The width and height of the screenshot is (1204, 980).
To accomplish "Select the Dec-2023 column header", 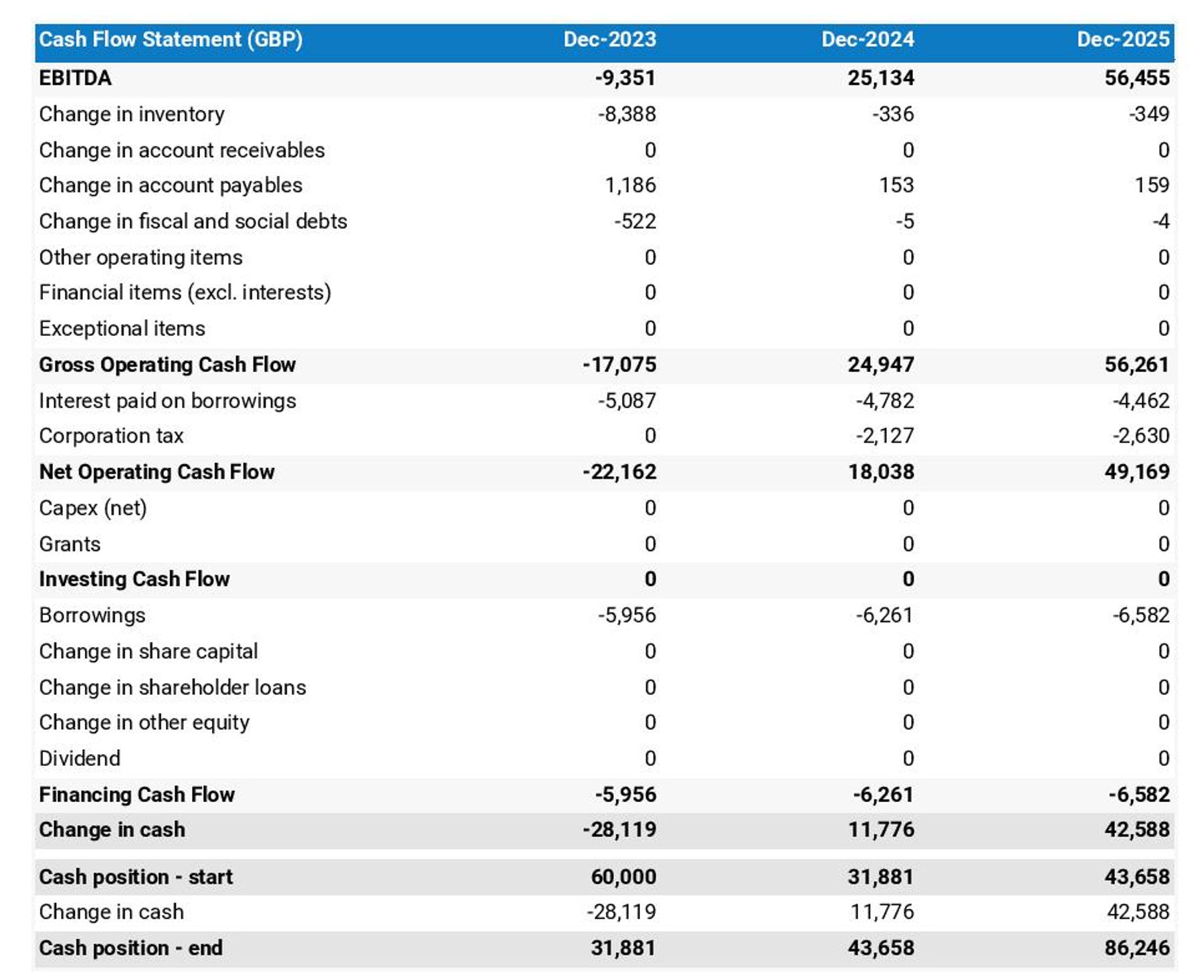I will pyautogui.click(x=607, y=39).
